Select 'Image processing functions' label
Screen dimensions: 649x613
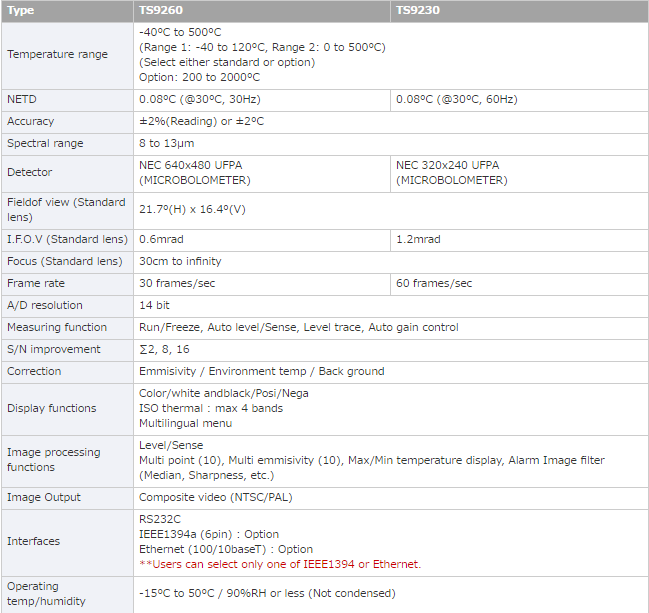click(54, 459)
